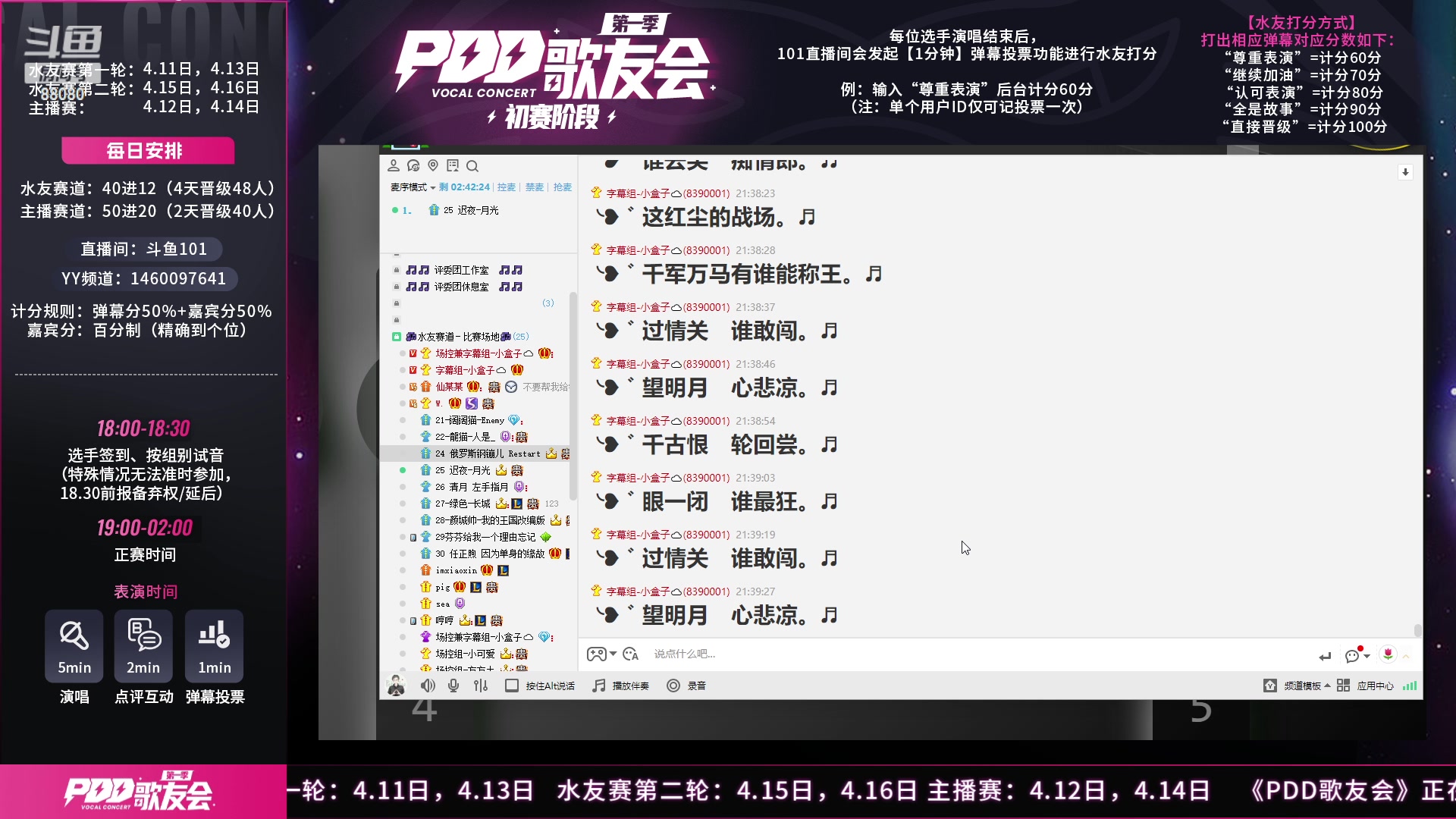Open the message bubble dropdown near send button

point(1355,655)
